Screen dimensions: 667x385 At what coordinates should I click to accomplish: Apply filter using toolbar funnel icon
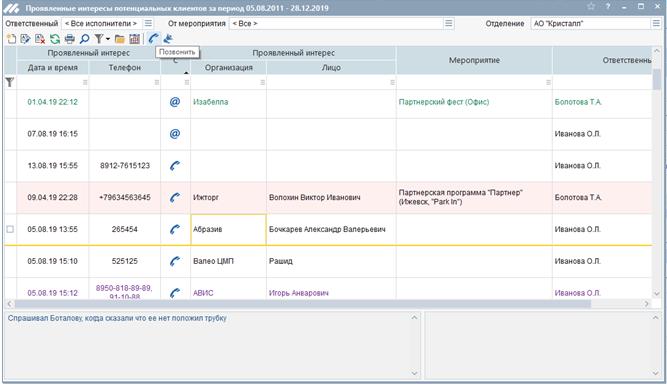(99, 39)
